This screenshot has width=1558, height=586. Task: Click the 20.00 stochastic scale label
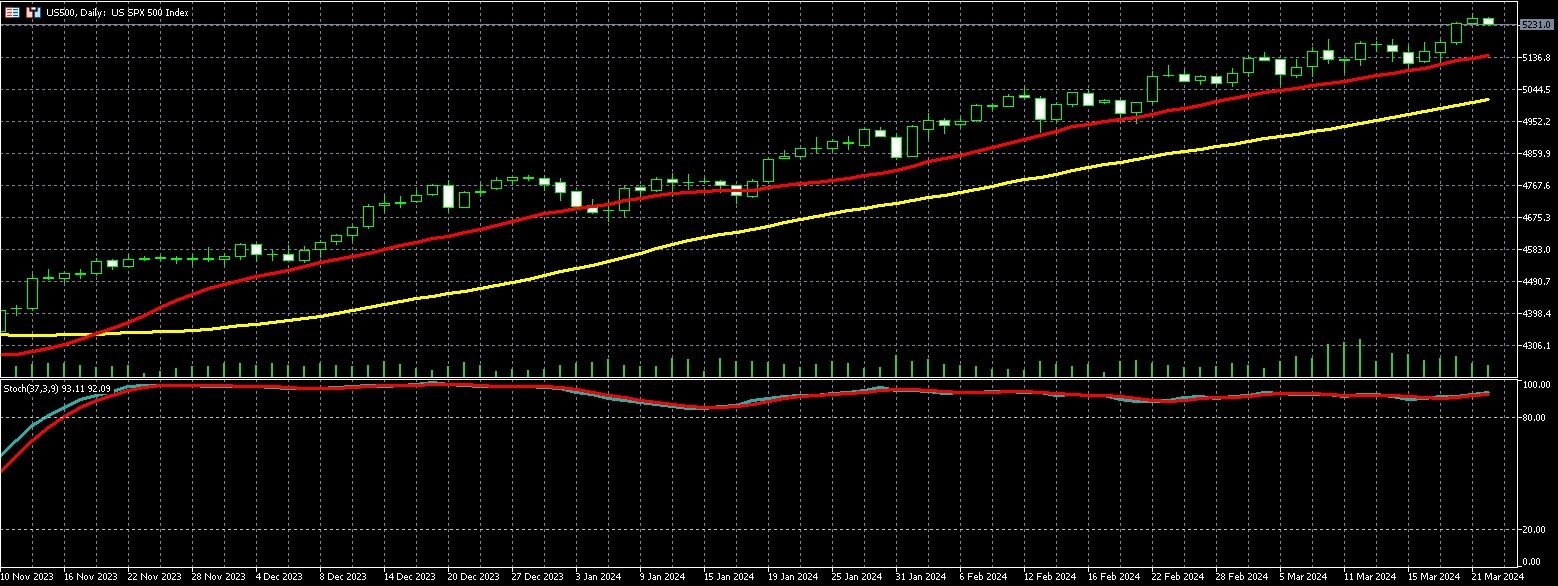[x=1535, y=530]
